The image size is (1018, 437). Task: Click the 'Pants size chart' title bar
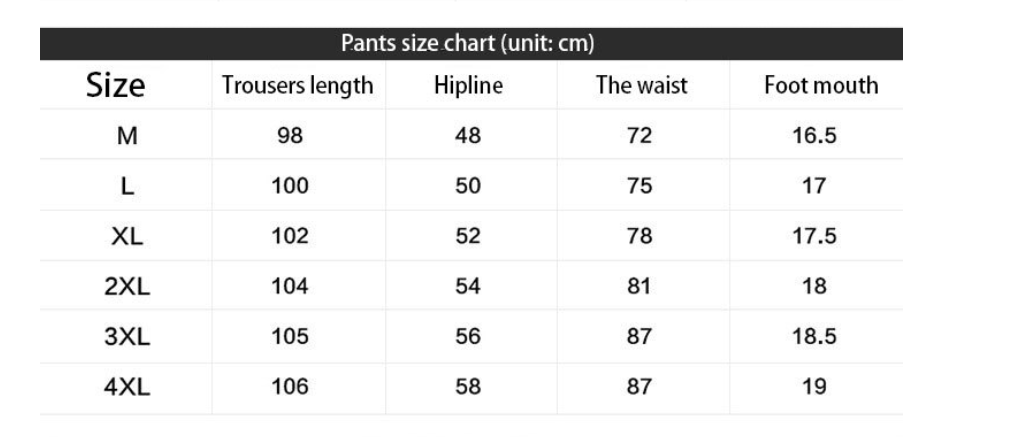point(468,44)
